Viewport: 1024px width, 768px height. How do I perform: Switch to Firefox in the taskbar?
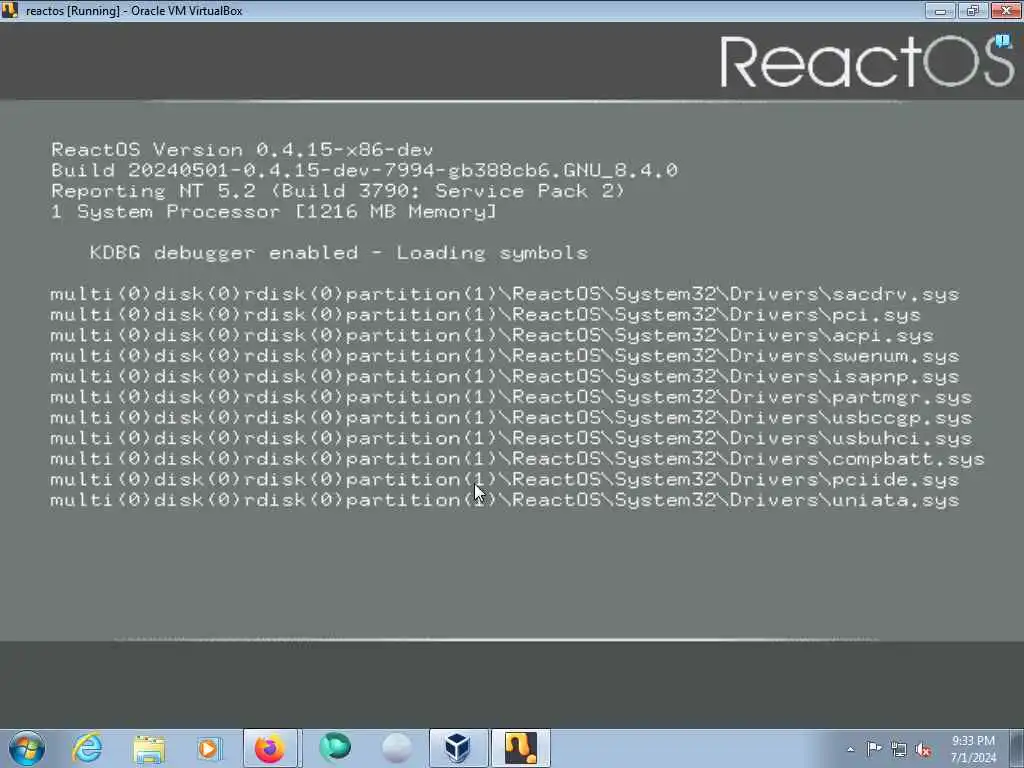click(270, 748)
